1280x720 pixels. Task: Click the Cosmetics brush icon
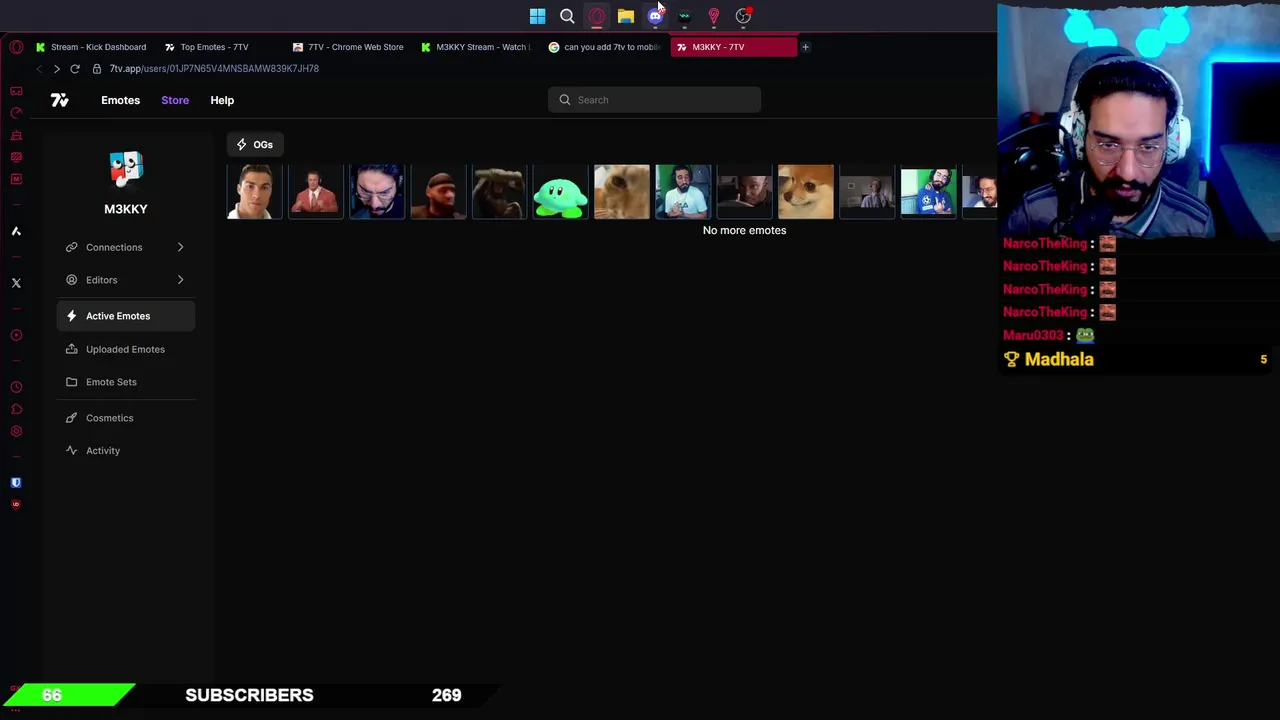coord(71,418)
